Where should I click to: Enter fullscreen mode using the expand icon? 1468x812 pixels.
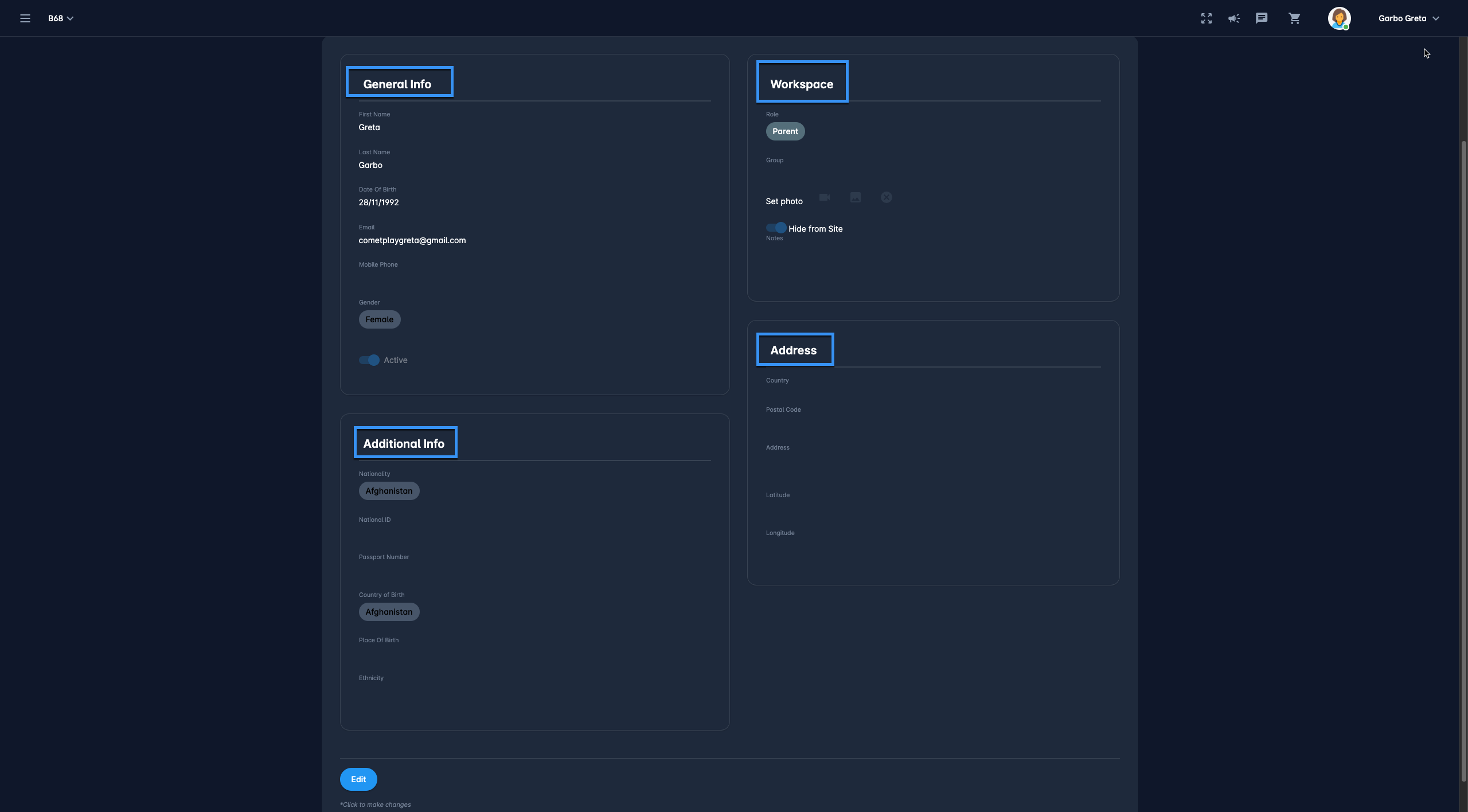tap(1207, 18)
